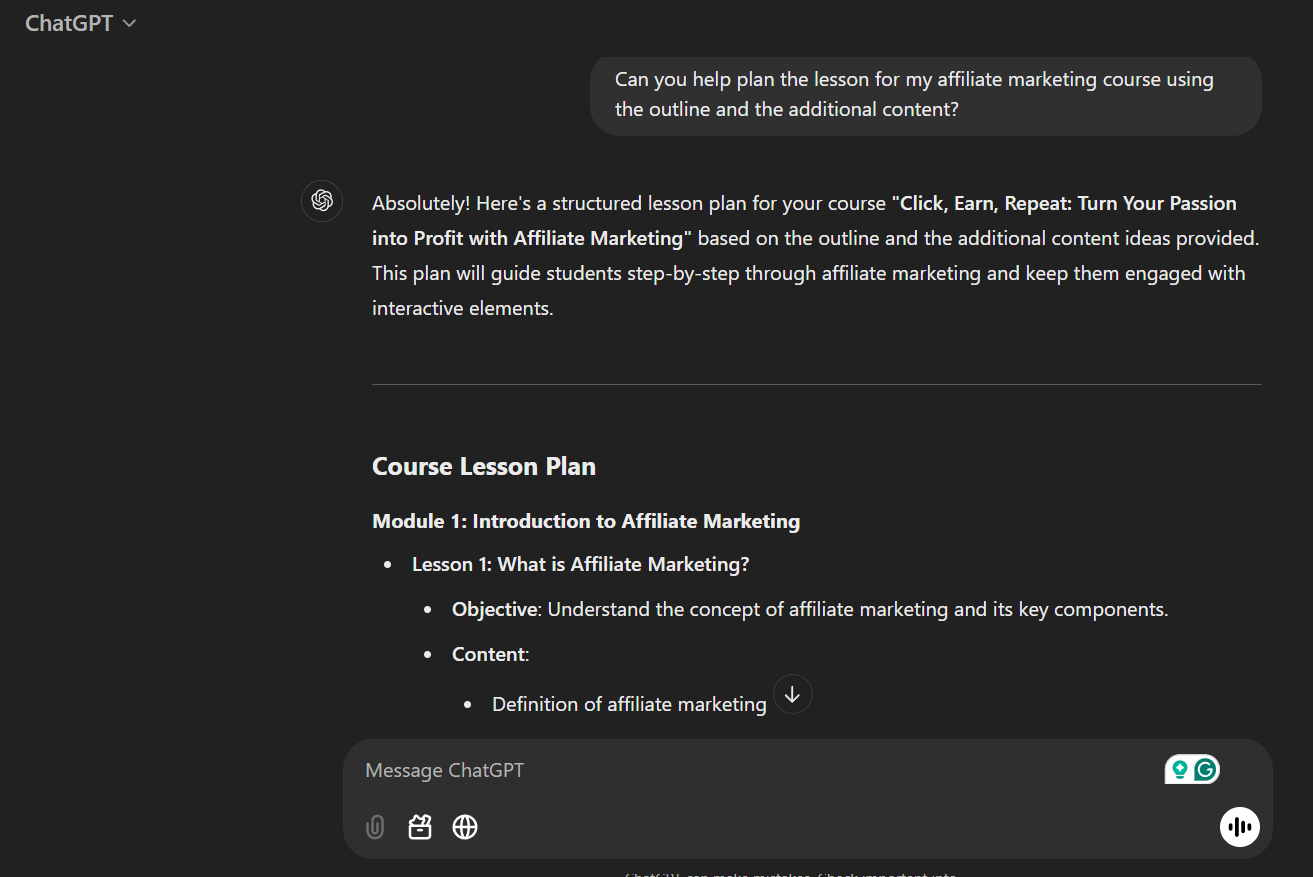Click the Definition of affiliate marketing bullet
The image size is (1313, 877).
629,704
